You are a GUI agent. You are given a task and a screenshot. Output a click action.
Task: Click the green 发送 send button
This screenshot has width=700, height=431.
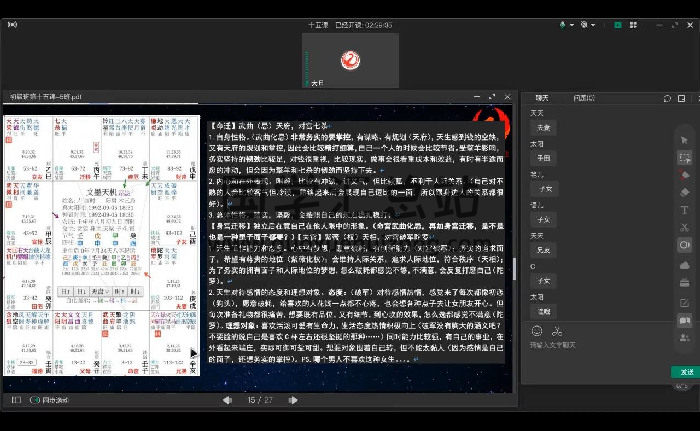click(682, 372)
